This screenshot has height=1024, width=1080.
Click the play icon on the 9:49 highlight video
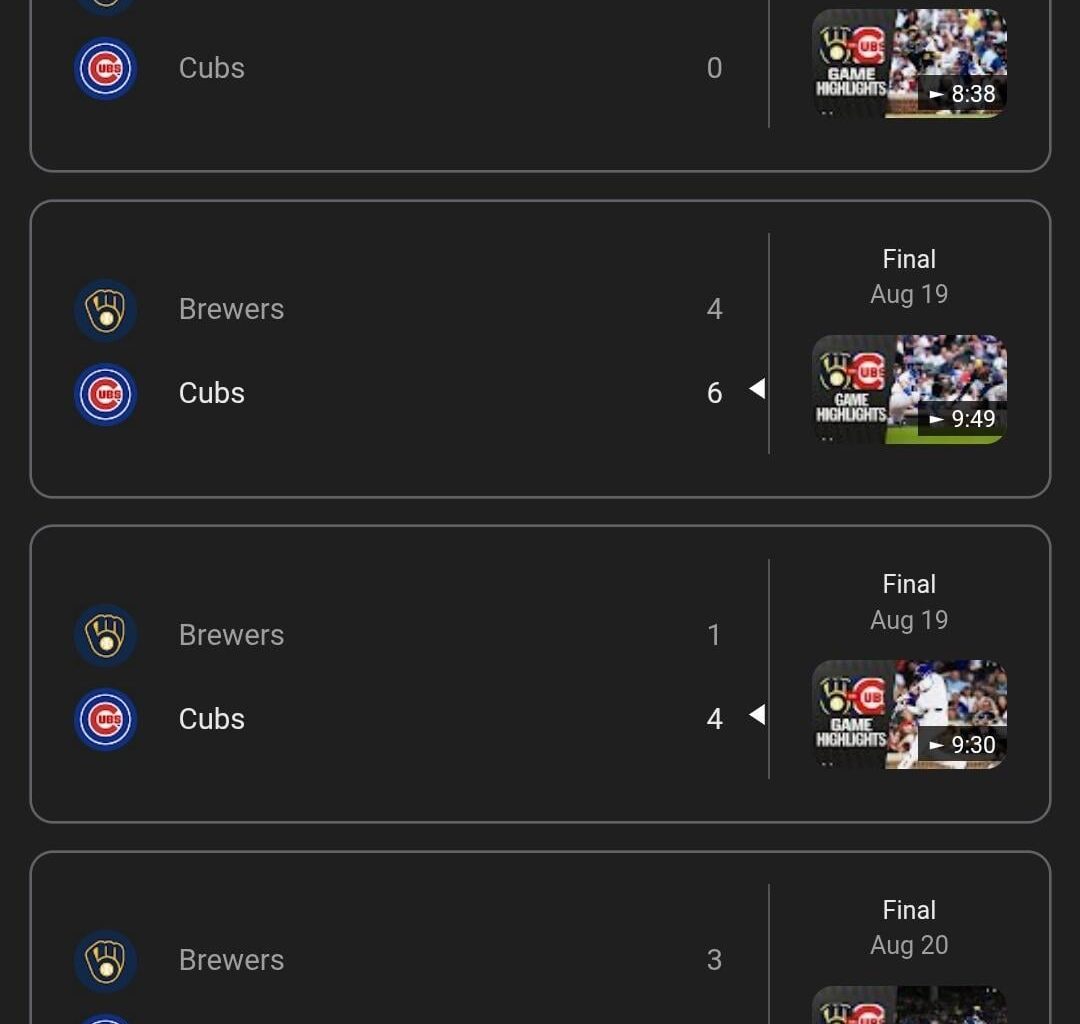pyautogui.click(x=938, y=420)
